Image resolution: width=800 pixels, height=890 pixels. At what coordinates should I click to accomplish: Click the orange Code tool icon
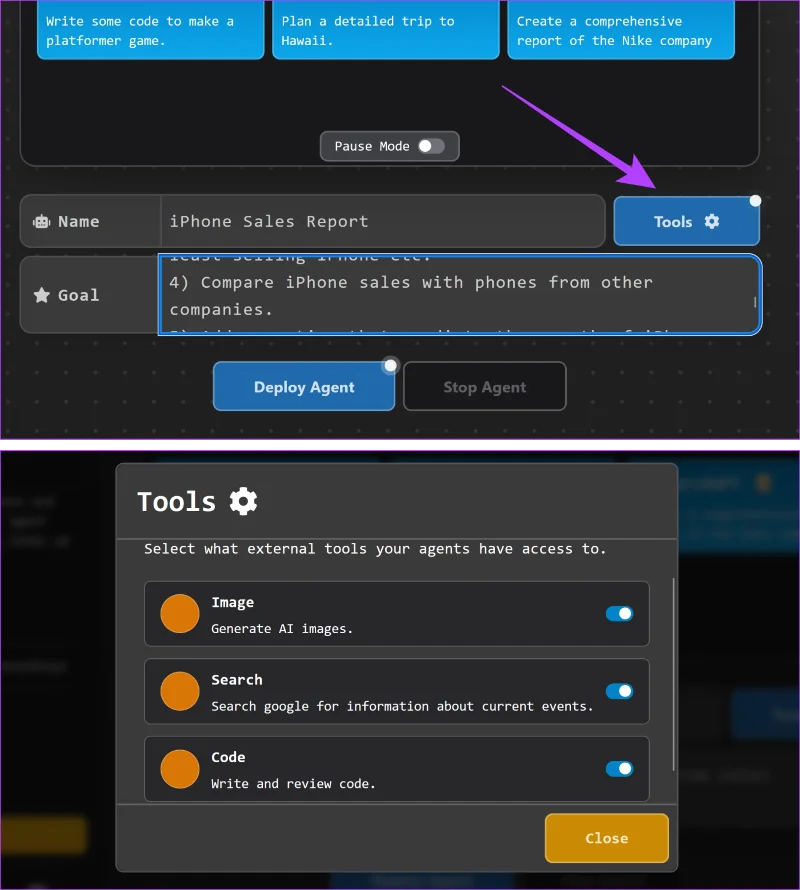coord(179,769)
